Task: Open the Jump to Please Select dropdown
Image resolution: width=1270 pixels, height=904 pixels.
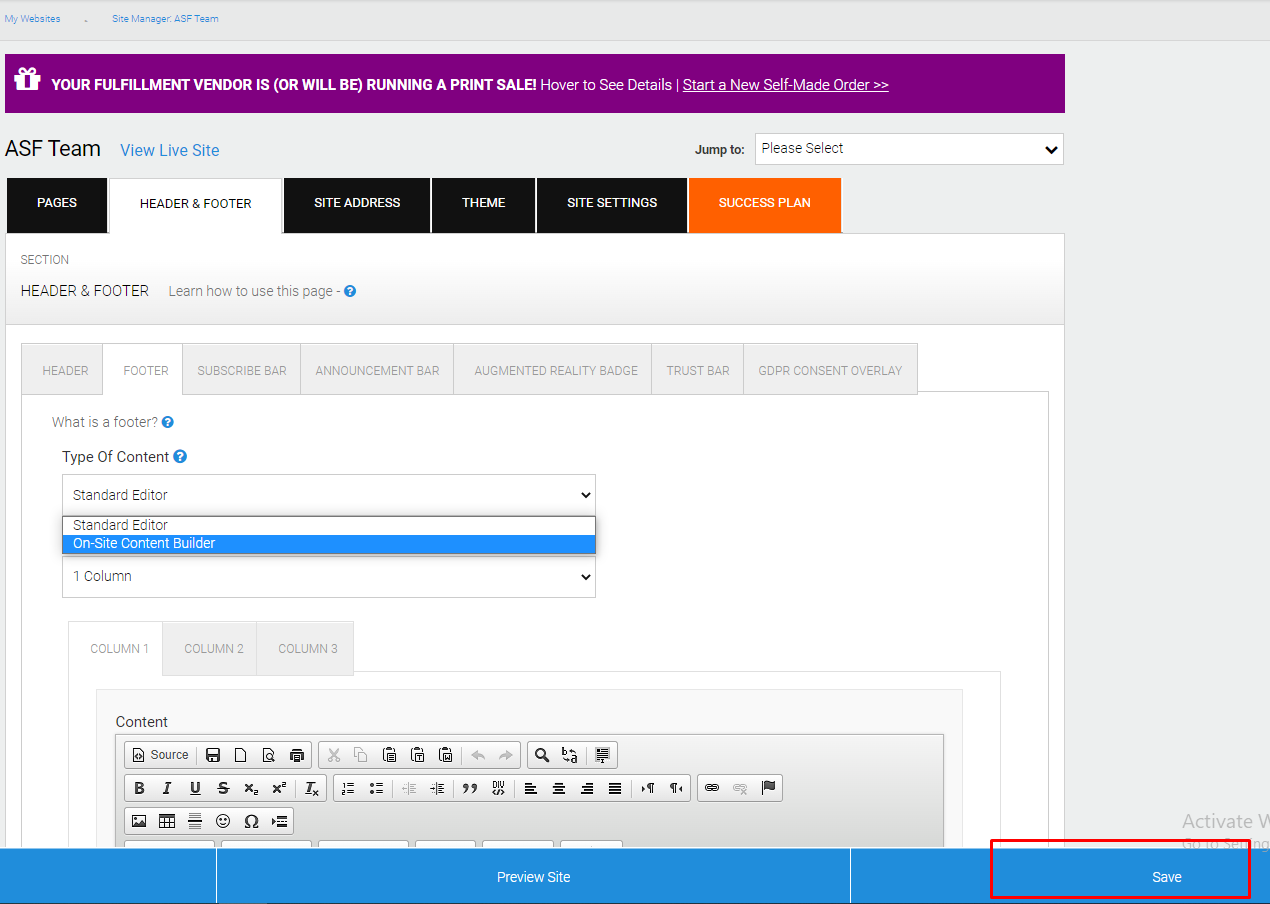Action: [909, 149]
